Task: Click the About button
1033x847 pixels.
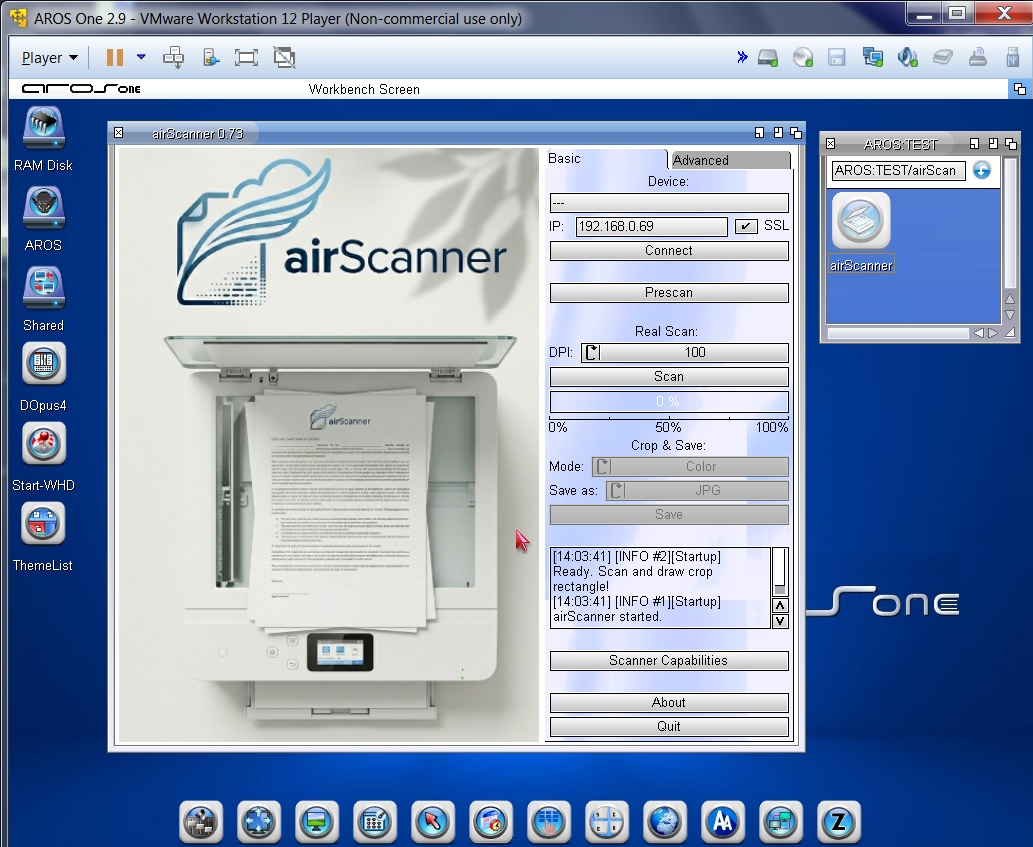Action: tap(669, 703)
